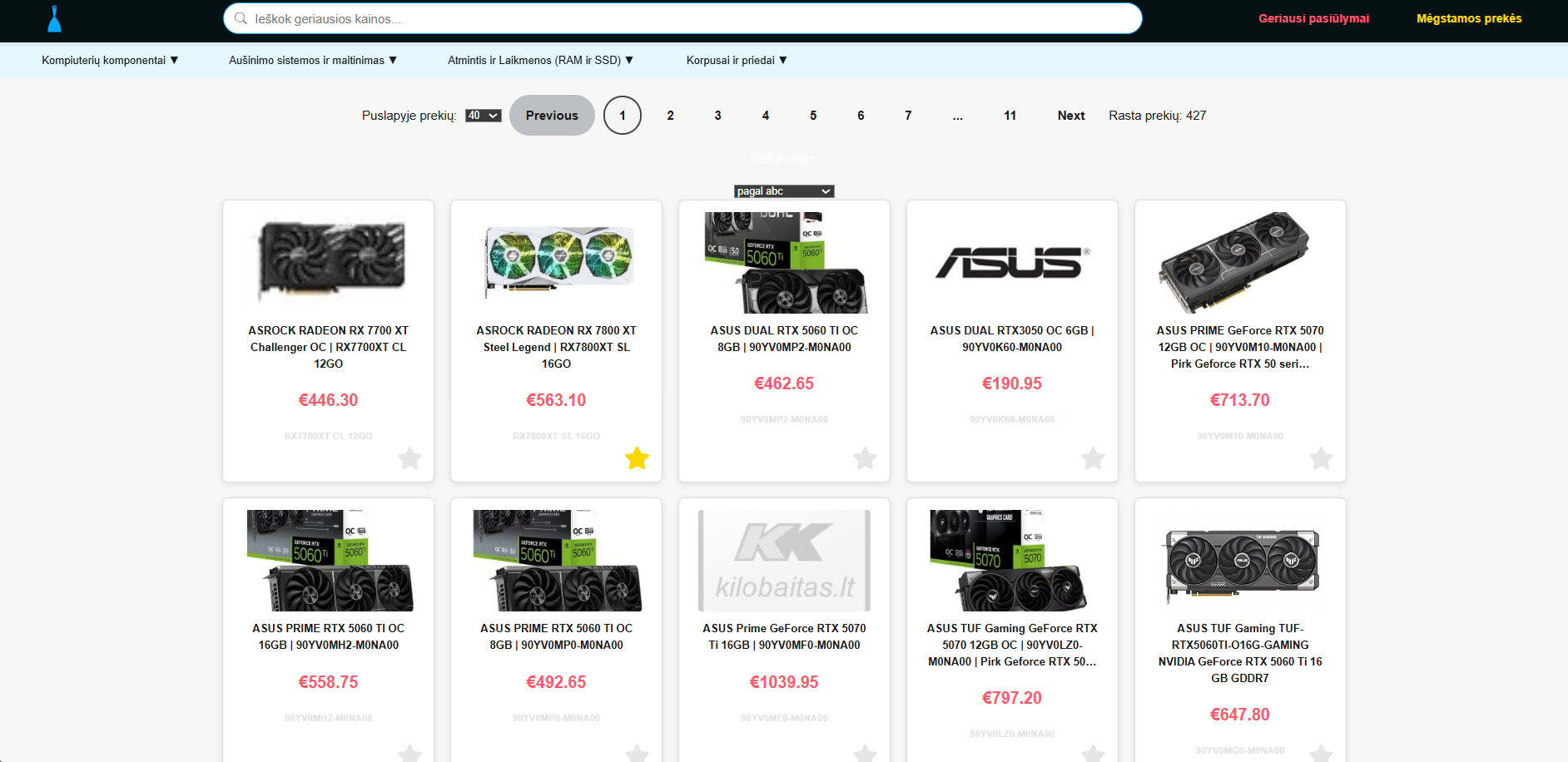Open ASROCK RADEON RX 7800 XT Steel Legend title
The width and height of the screenshot is (1568, 762).
pyautogui.click(x=556, y=347)
